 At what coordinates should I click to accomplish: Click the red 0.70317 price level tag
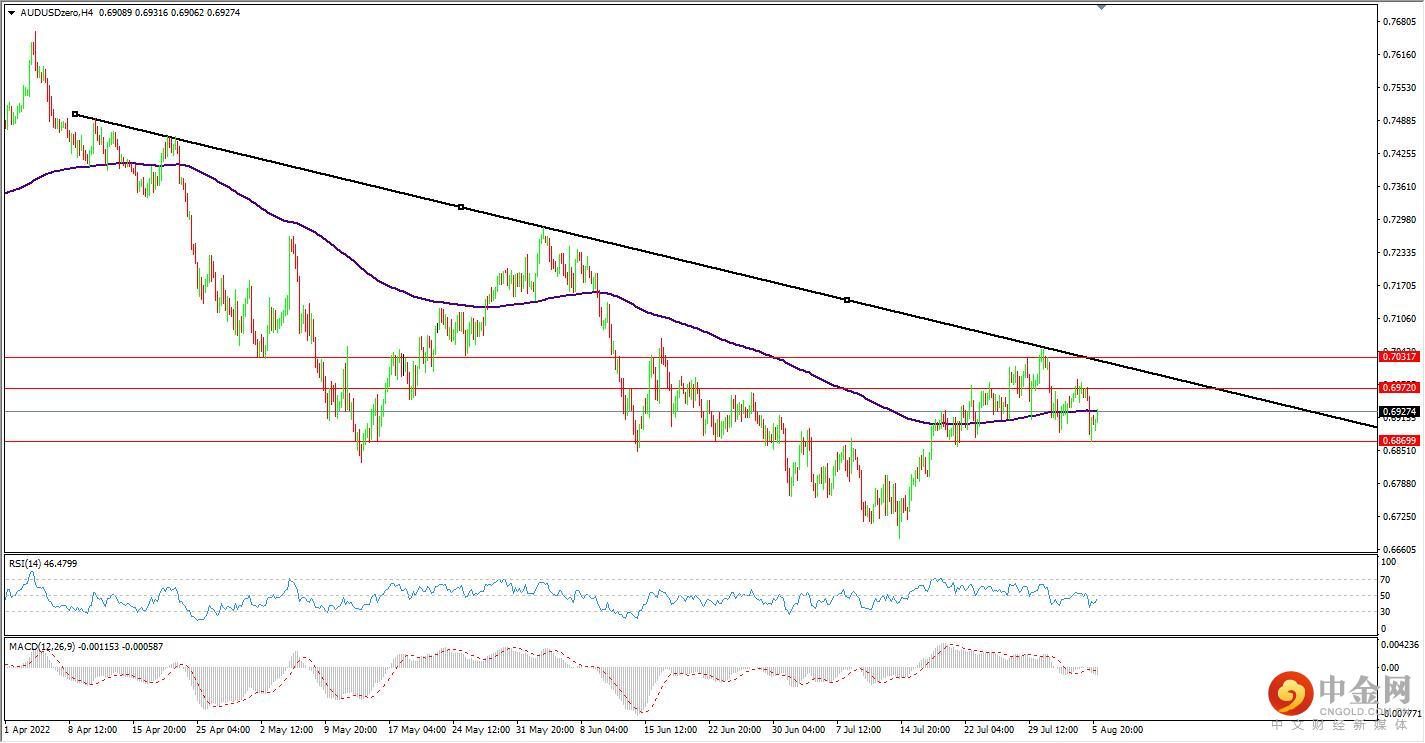[1399, 356]
